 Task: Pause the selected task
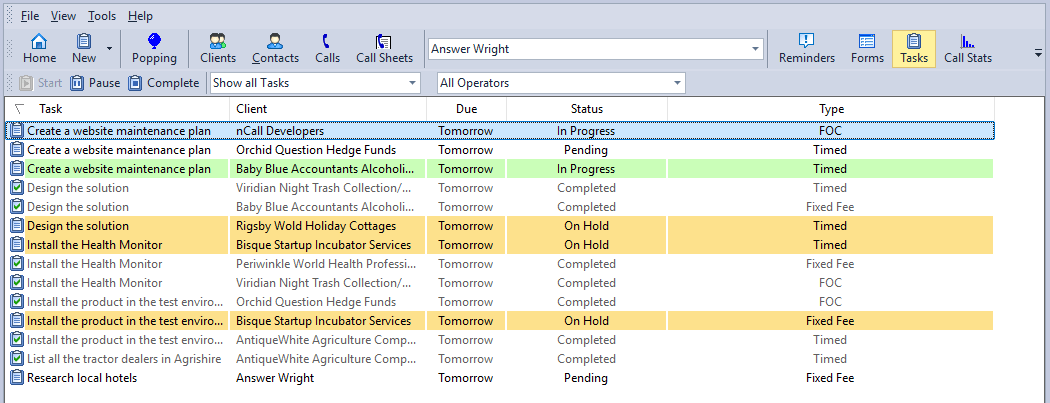point(95,83)
